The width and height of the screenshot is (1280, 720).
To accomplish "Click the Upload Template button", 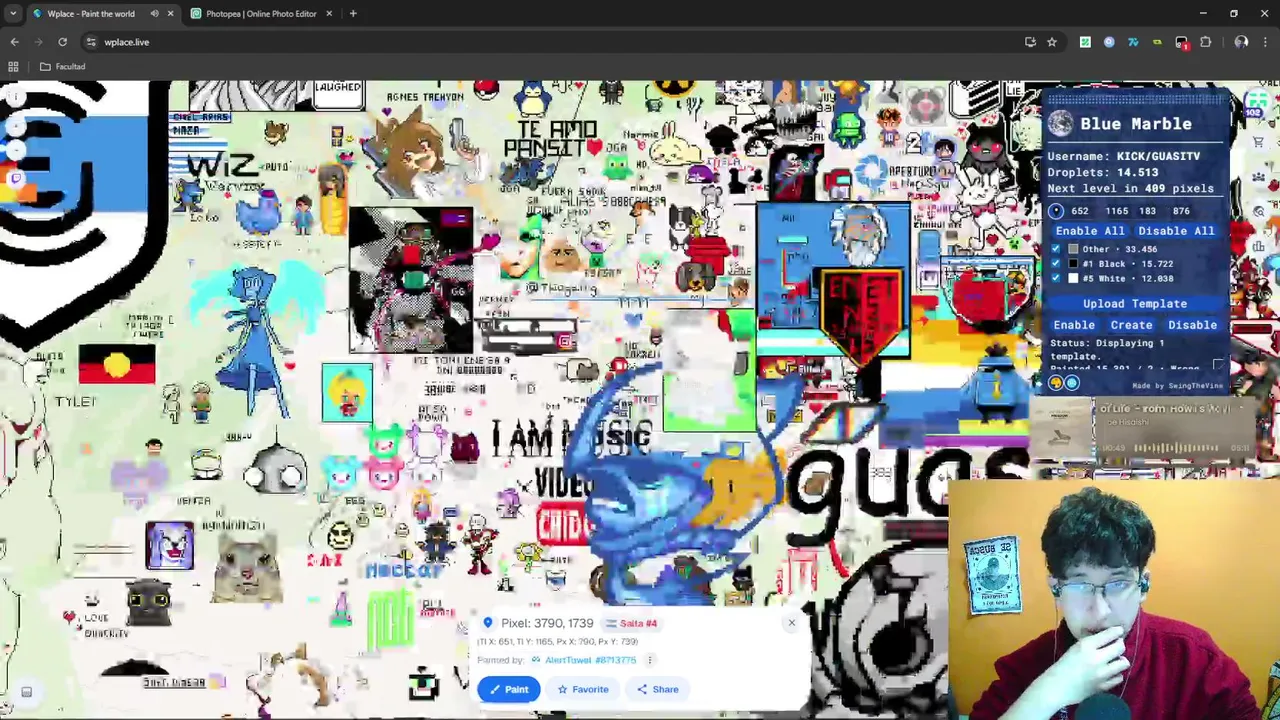I will 1135,304.
